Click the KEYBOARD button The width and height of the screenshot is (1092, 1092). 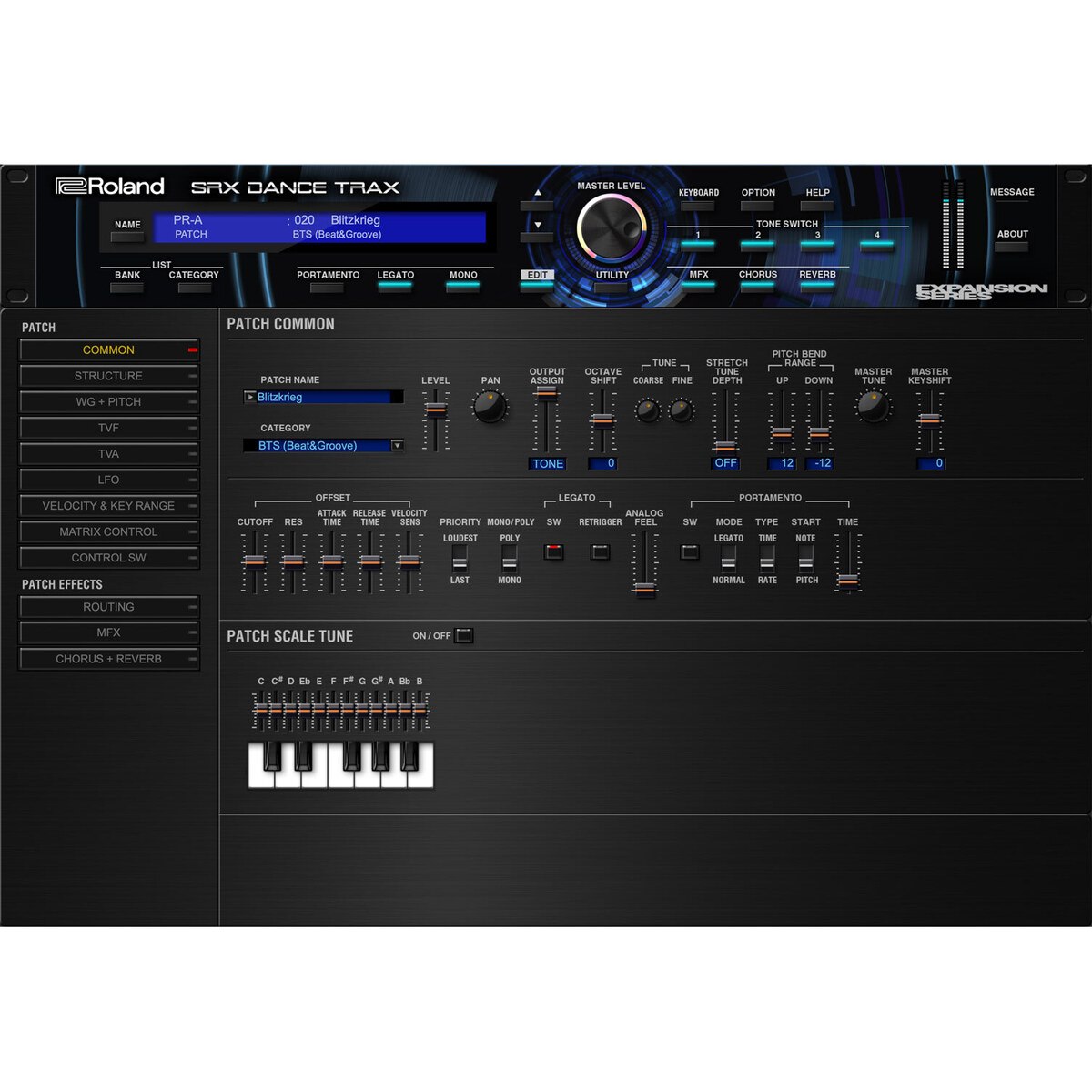[698, 205]
